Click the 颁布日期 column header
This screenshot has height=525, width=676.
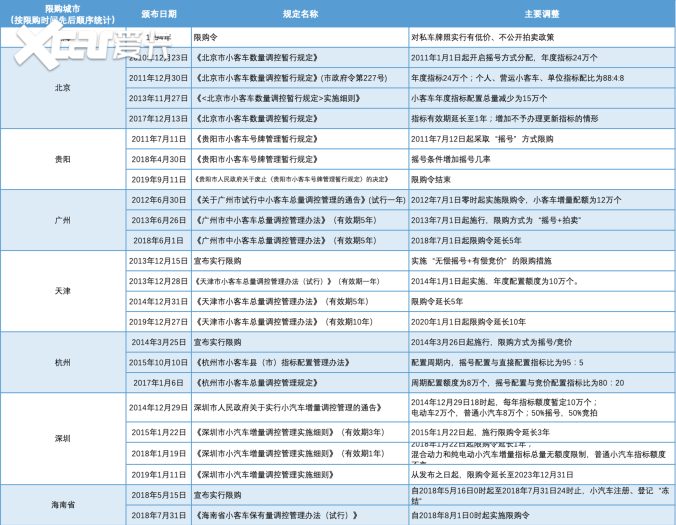point(158,13)
